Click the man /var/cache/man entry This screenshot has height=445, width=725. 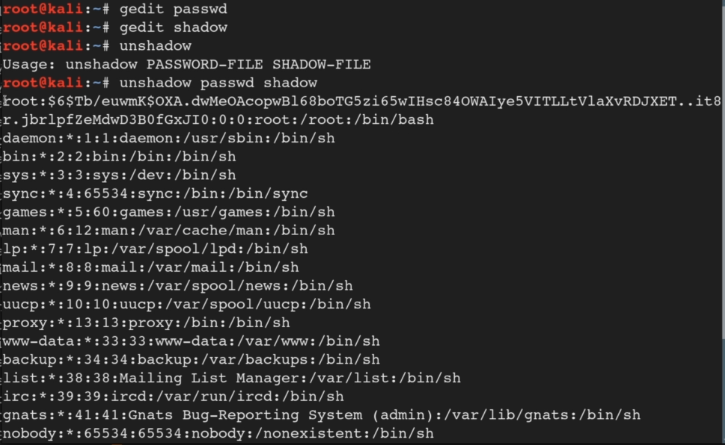(x=169, y=230)
